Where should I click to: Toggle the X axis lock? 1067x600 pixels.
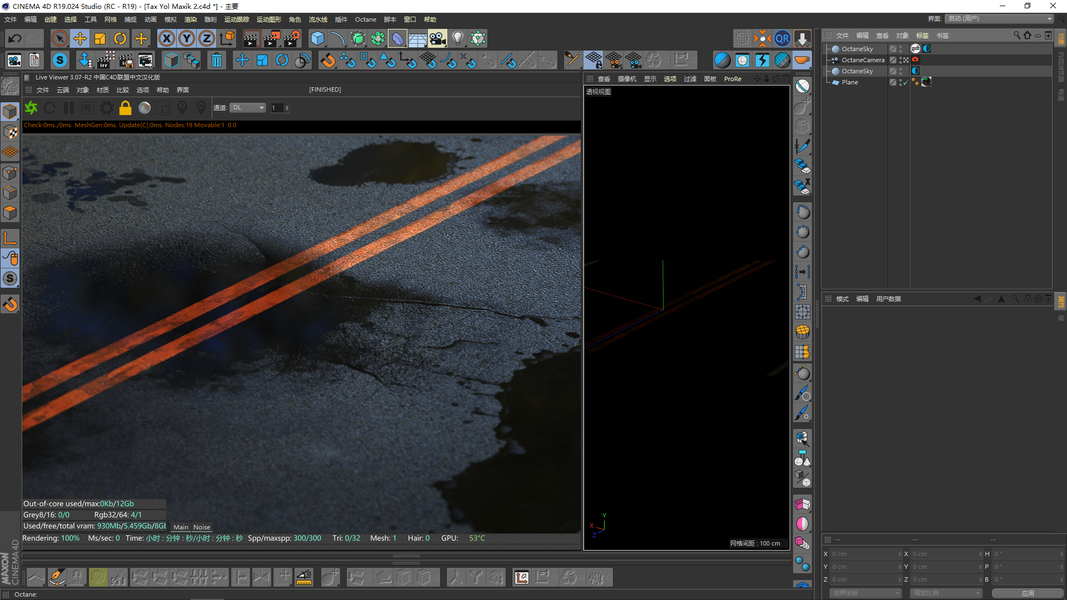167,39
